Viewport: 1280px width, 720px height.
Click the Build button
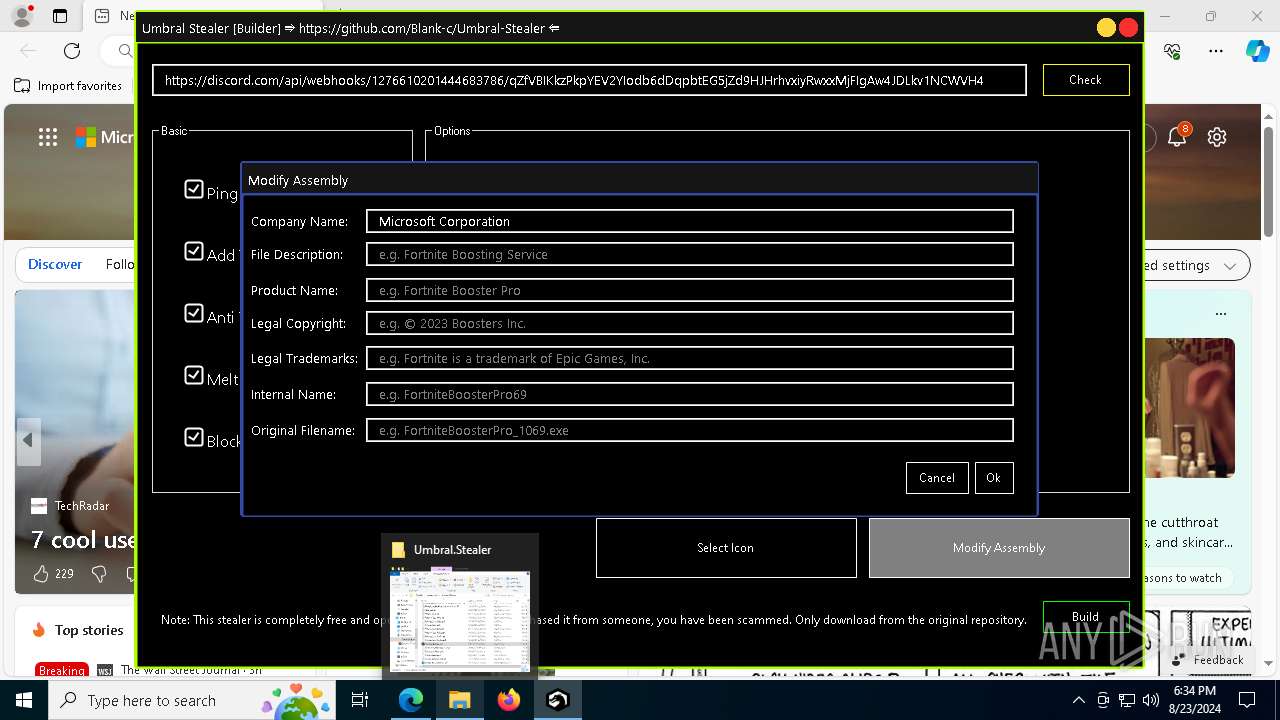(x=1086, y=616)
